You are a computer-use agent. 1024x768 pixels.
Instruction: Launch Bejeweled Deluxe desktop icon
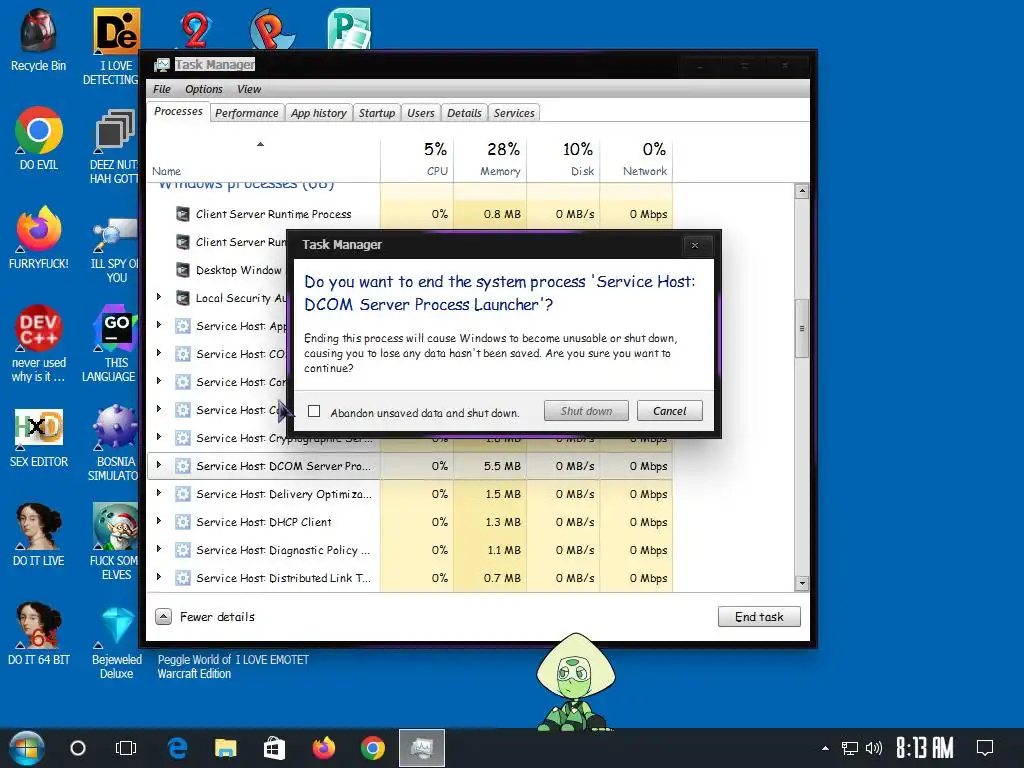point(117,643)
